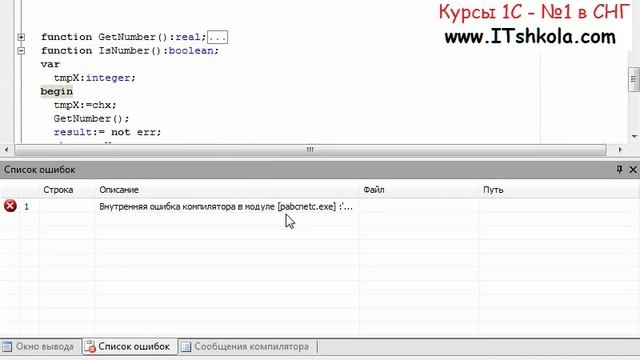This screenshot has height=360, width=640.
Task: Collapse the IsNumber function block
Action: pos(21,51)
